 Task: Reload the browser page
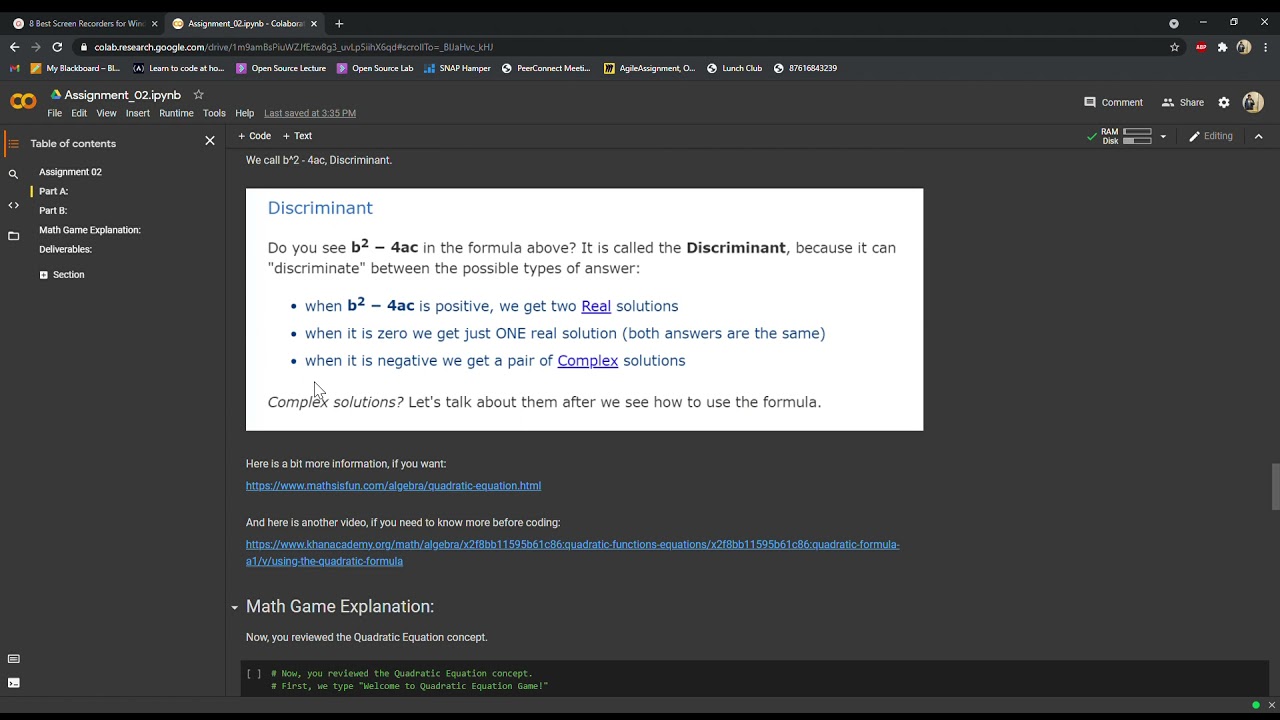tap(57, 47)
